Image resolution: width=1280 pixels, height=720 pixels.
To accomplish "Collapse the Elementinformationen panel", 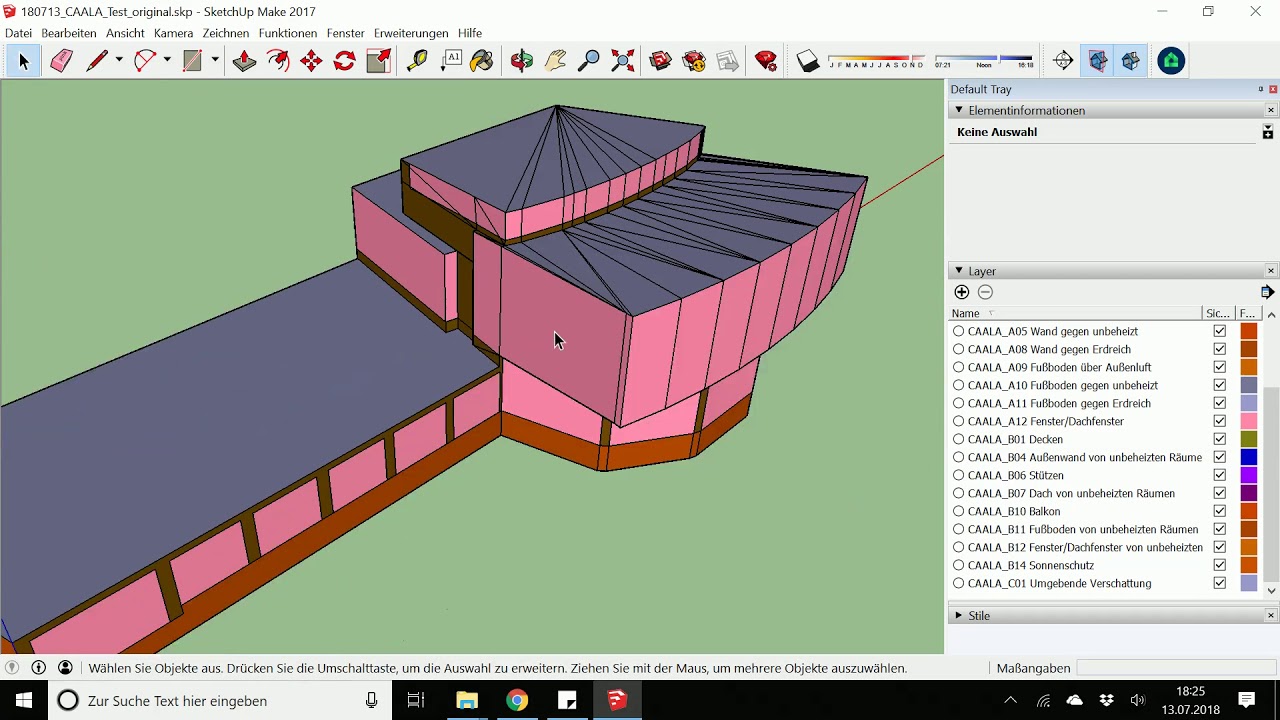I will tap(959, 110).
